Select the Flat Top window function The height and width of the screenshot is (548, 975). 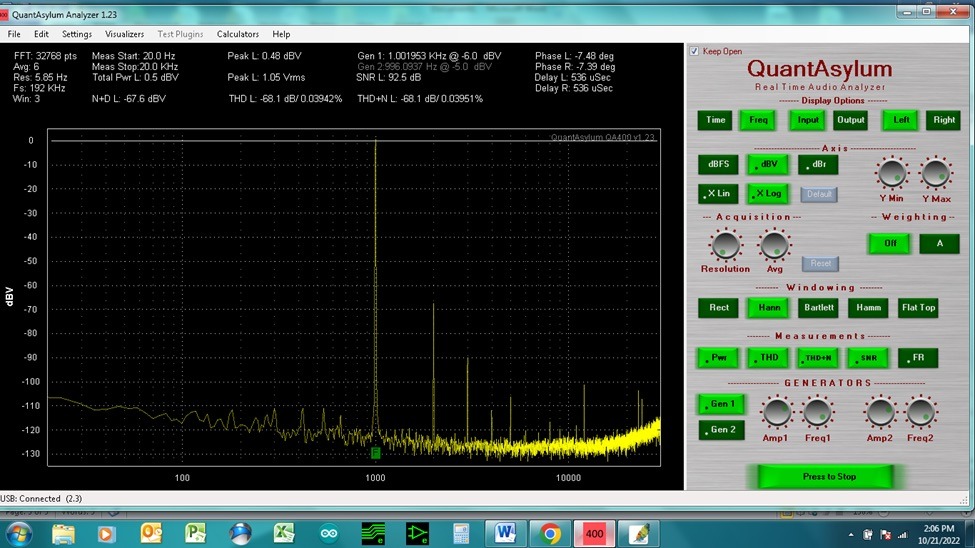coord(918,307)
